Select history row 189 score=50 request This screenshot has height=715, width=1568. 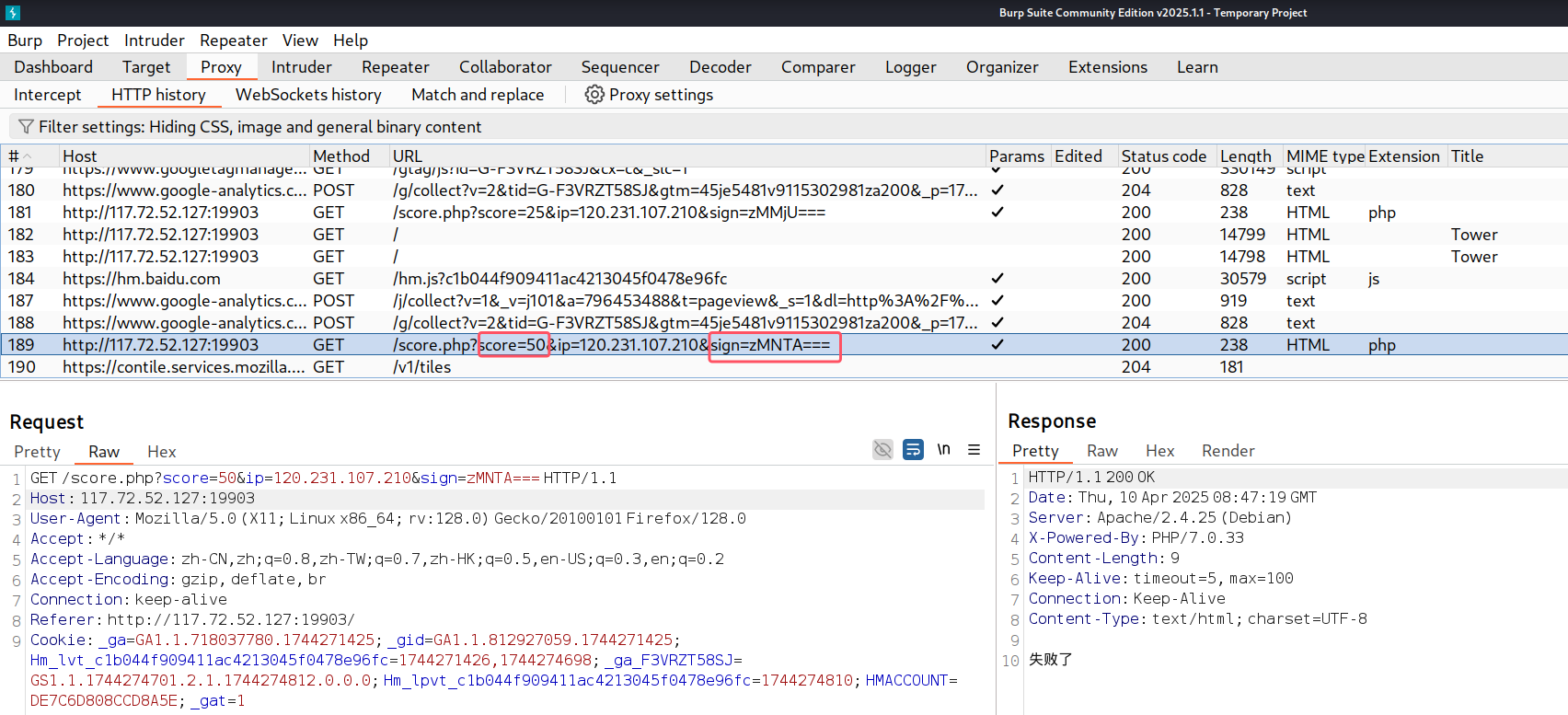coord(784,345)
